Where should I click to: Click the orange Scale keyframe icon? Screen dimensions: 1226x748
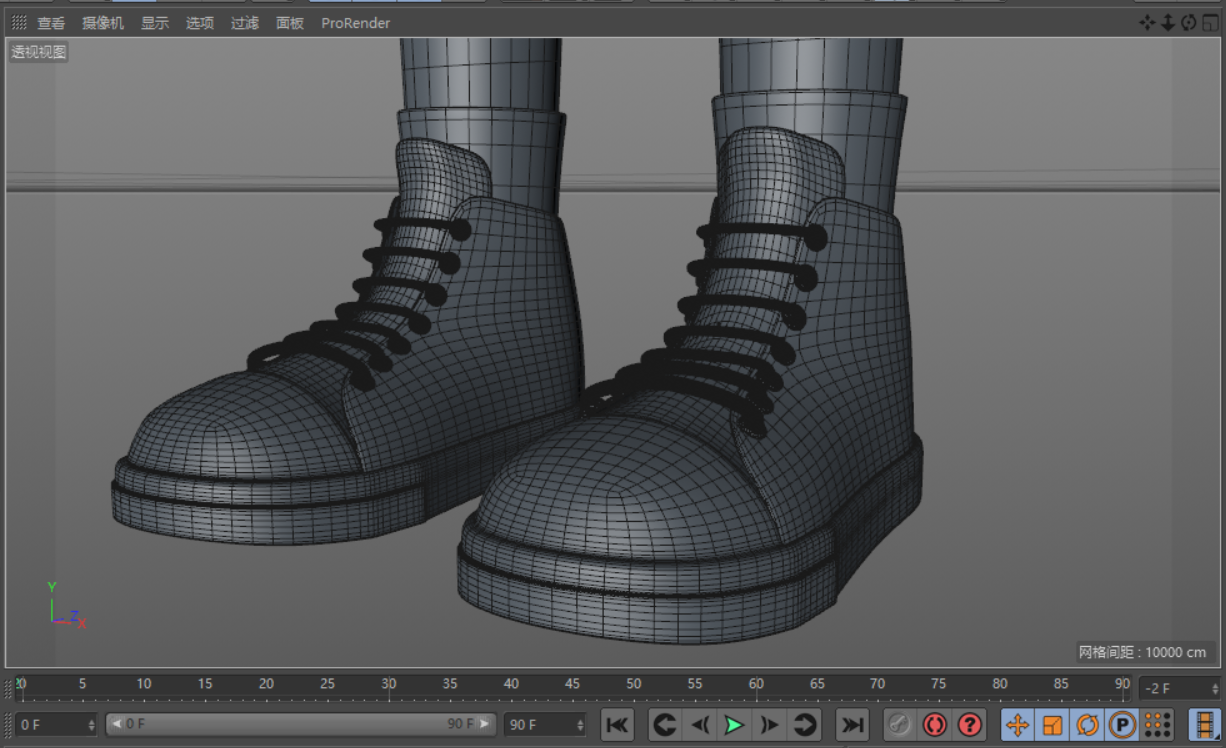[1052, 724]
